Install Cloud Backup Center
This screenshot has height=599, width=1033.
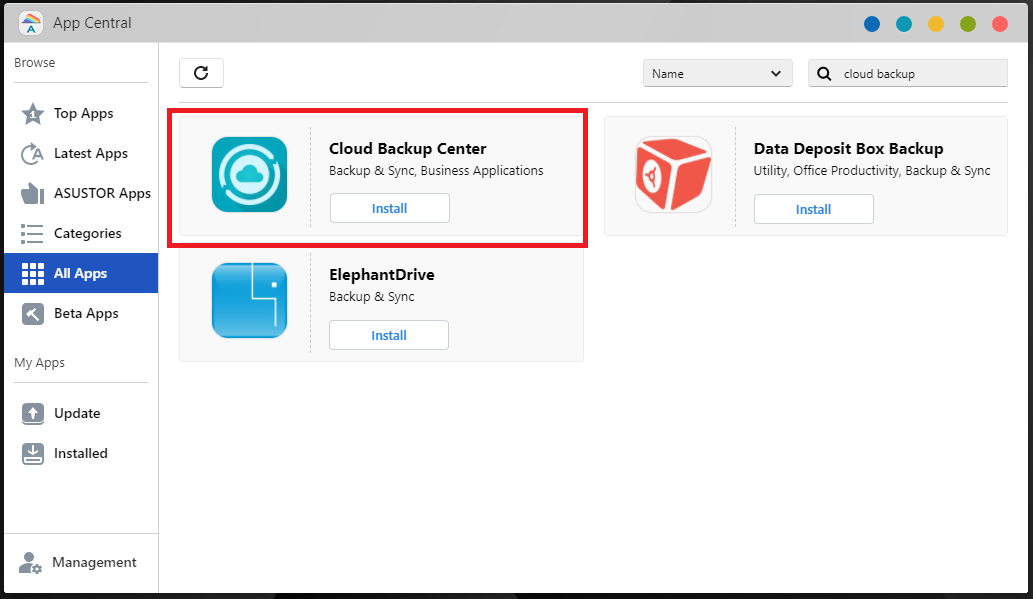point(390,208)
